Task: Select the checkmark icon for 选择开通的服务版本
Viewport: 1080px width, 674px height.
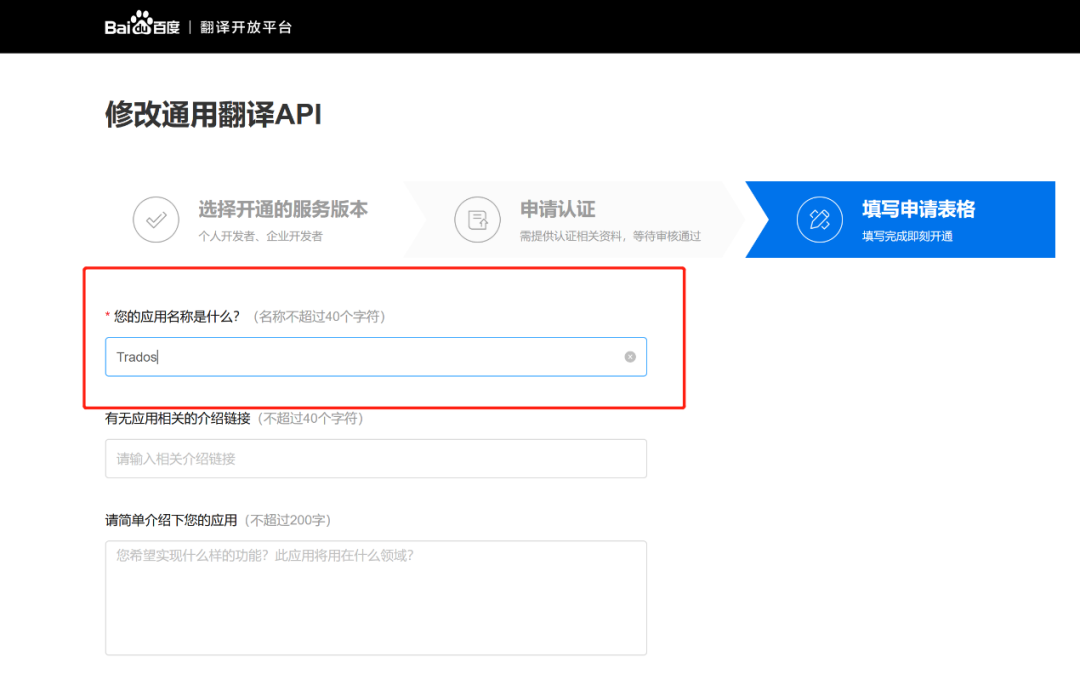Action: 156,220
